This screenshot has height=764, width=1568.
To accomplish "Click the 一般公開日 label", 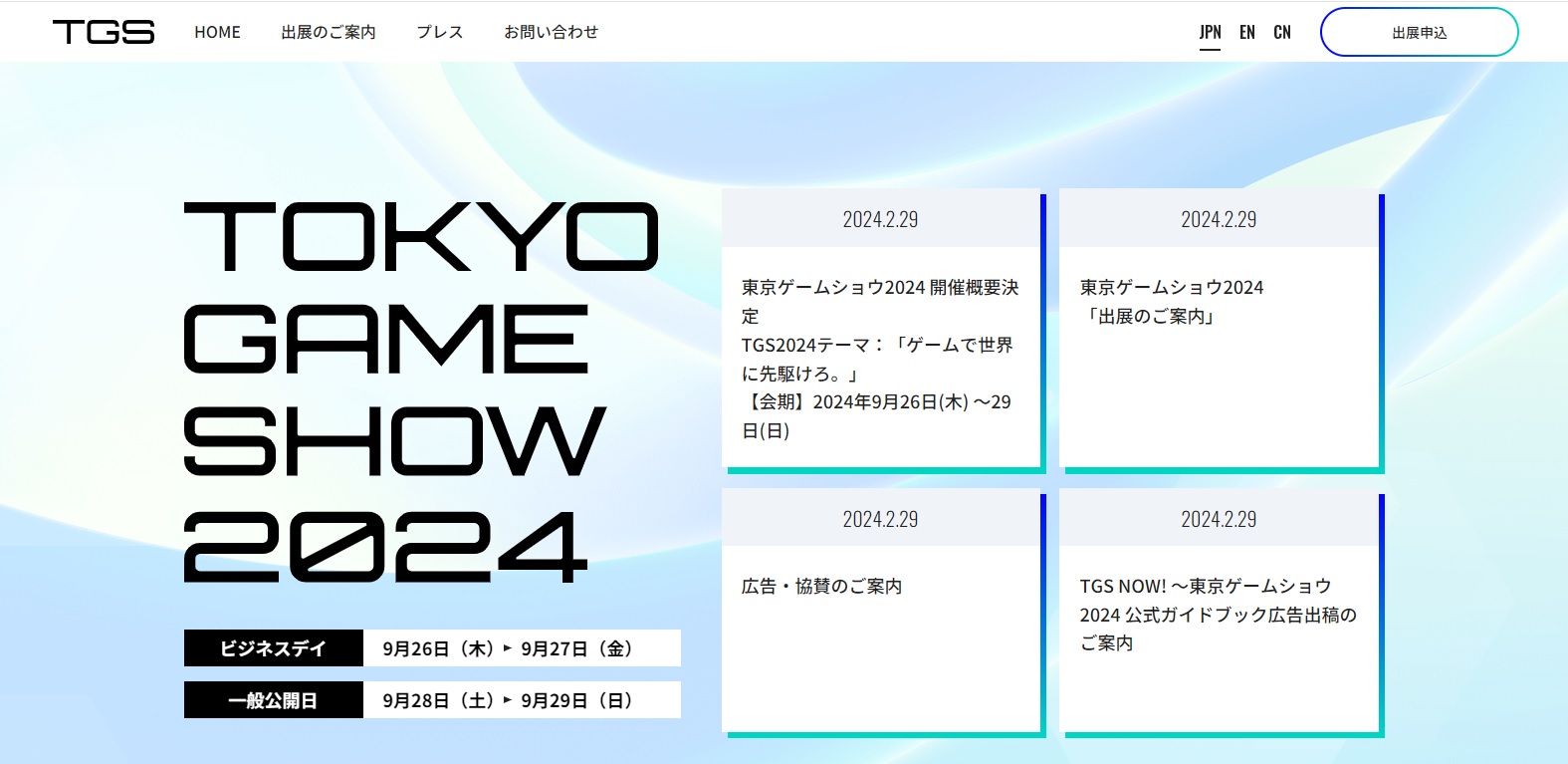I will point(273,700).
